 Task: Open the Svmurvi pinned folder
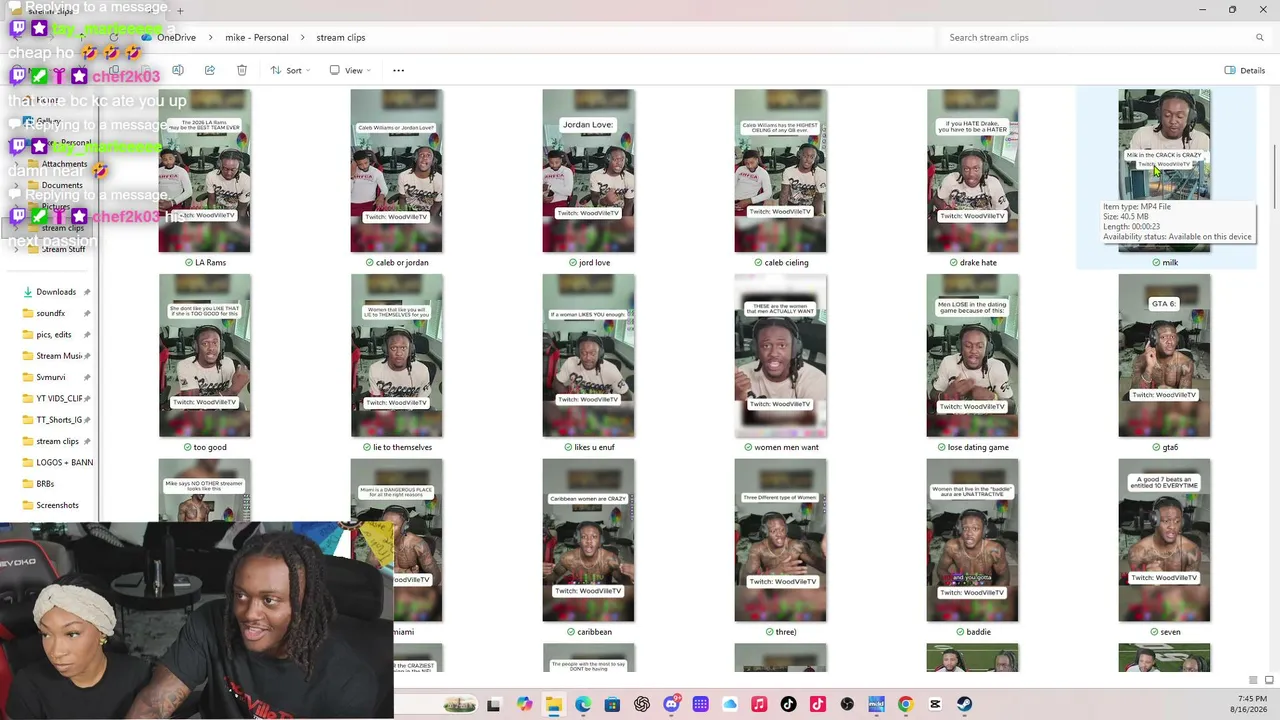pos(51,377)
